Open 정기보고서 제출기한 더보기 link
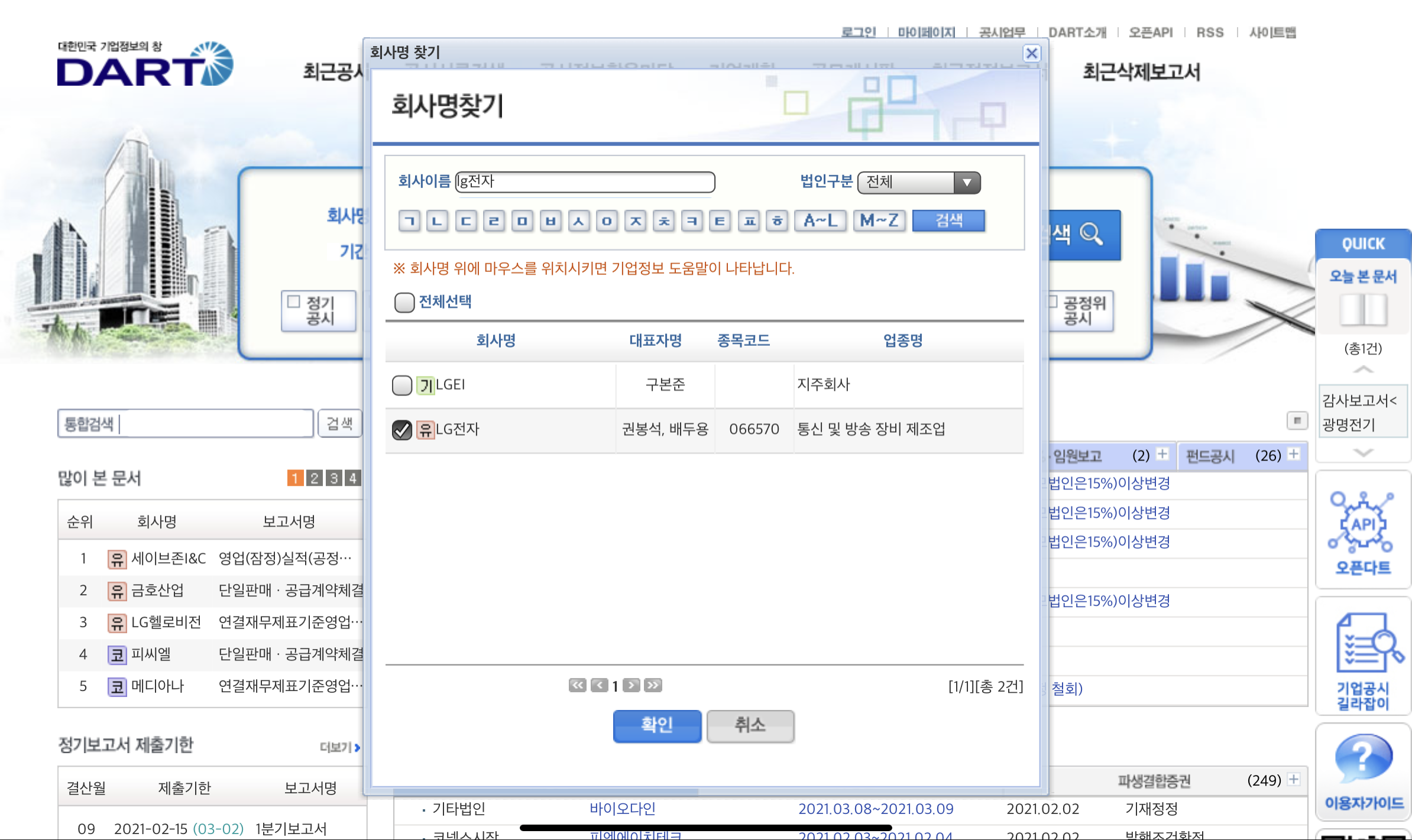 [x=340, y=747]
